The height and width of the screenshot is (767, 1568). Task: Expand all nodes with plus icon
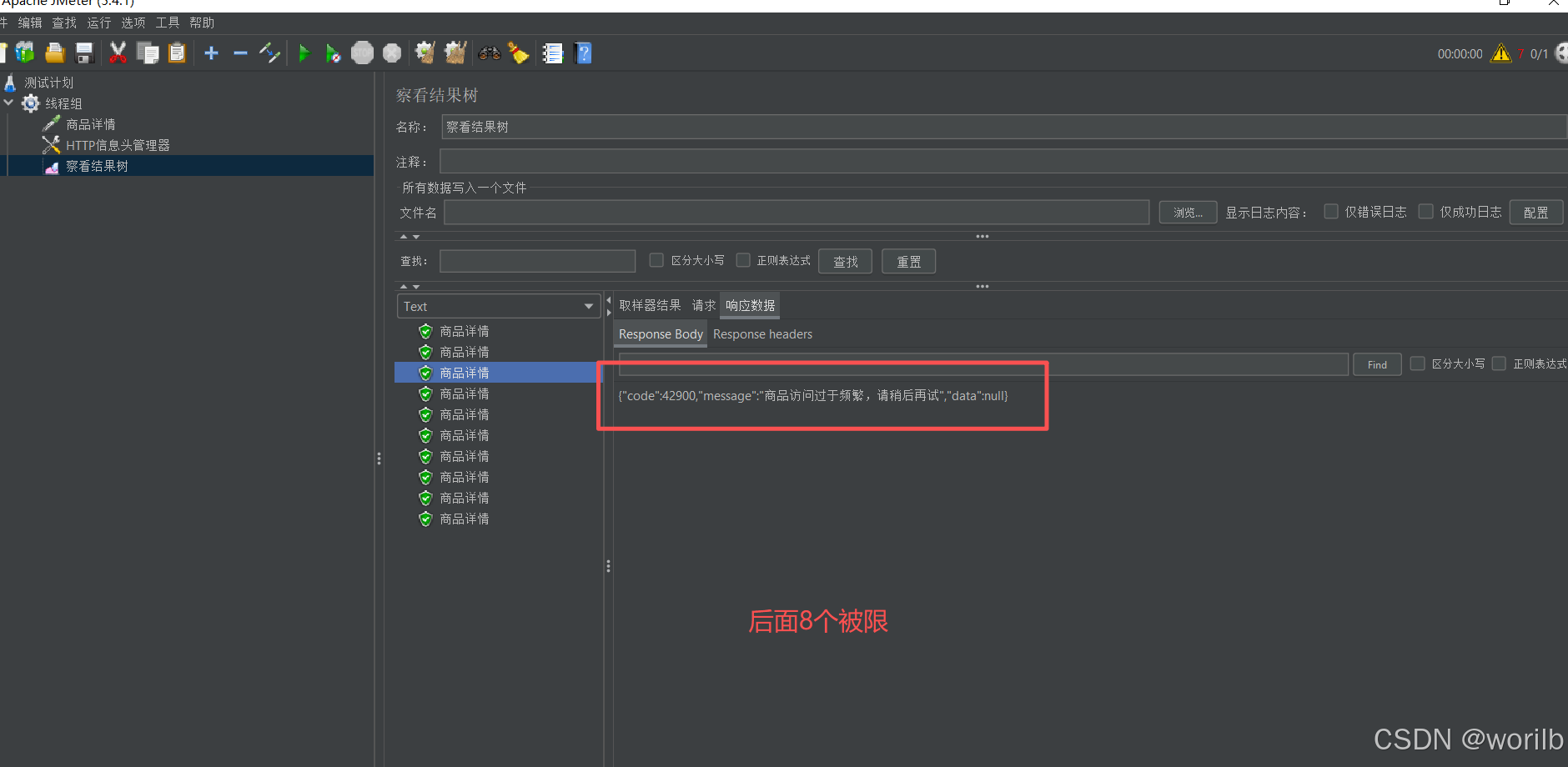click(x=212, y=53)
